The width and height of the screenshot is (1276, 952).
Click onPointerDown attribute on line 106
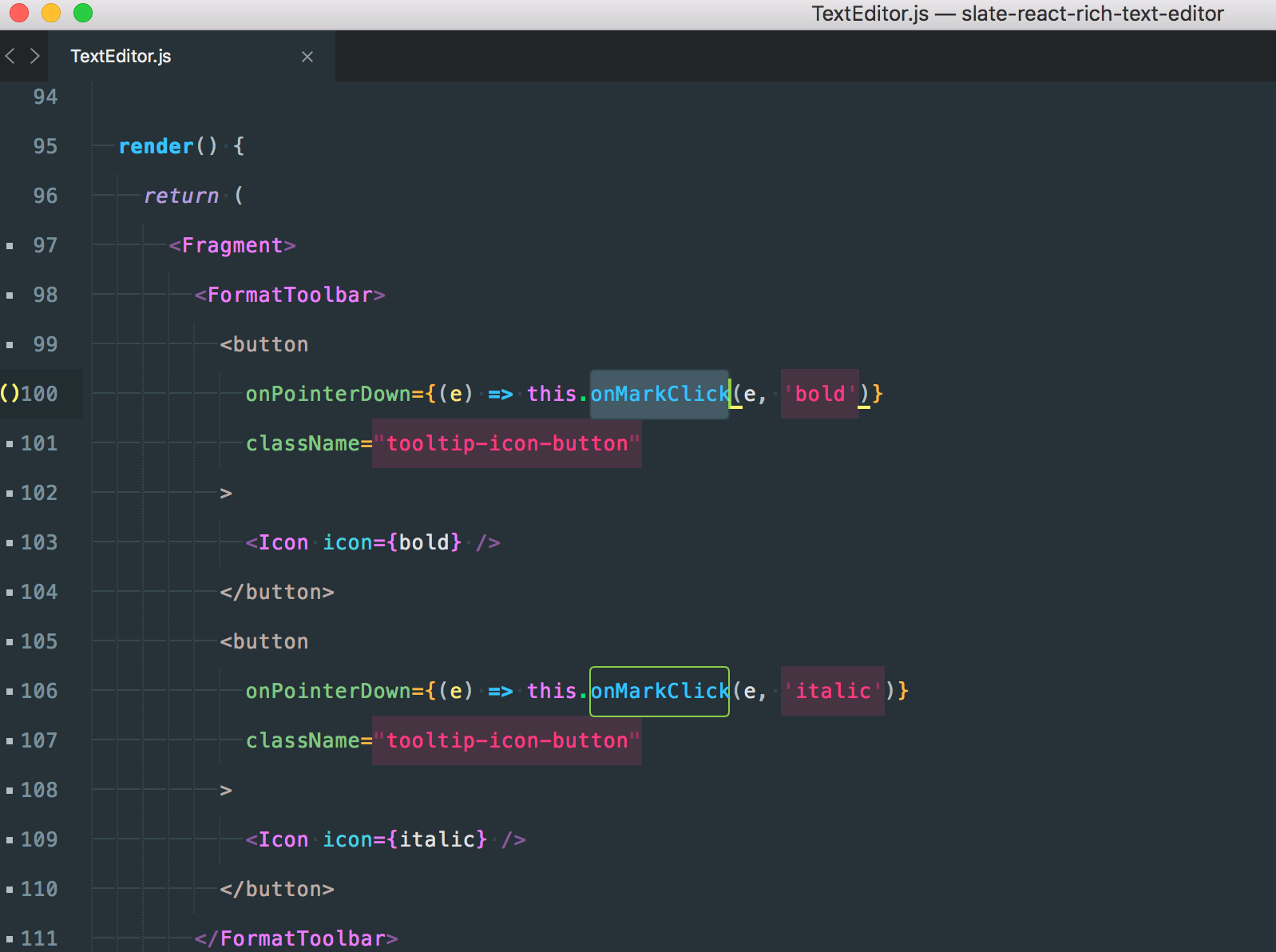328,691
